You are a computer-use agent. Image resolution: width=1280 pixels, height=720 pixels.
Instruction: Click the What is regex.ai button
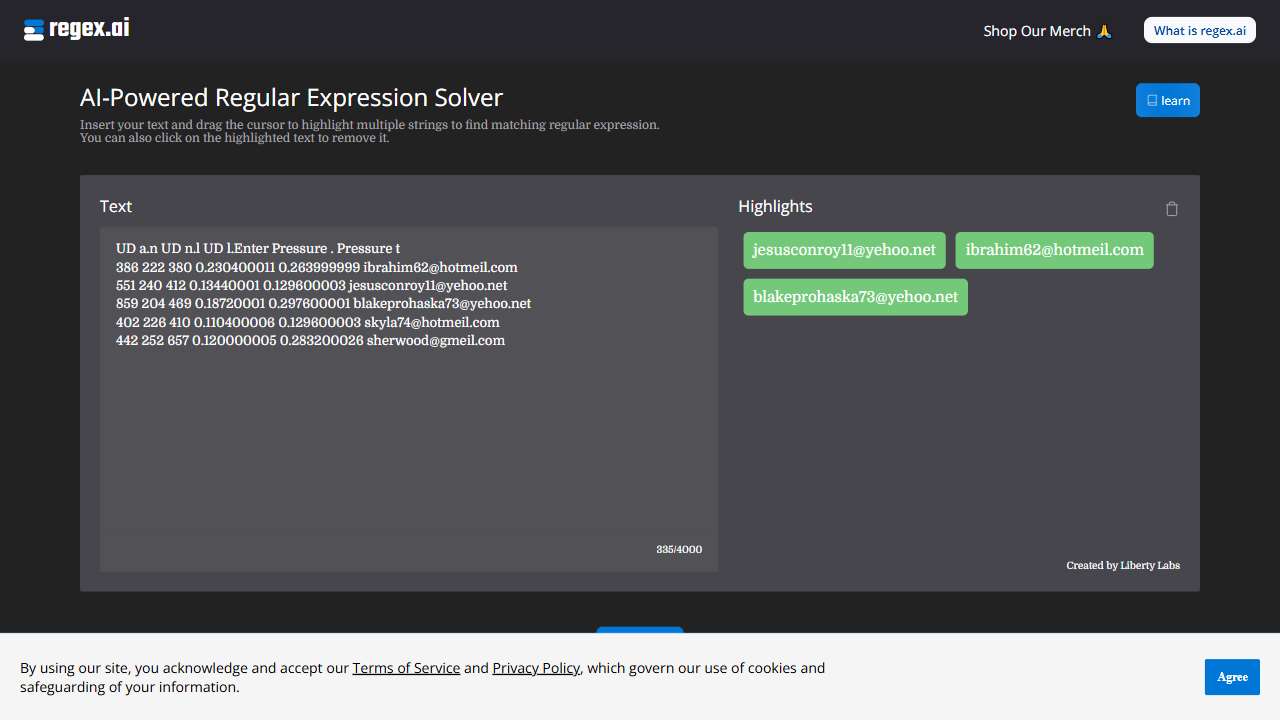(1199, 30)
